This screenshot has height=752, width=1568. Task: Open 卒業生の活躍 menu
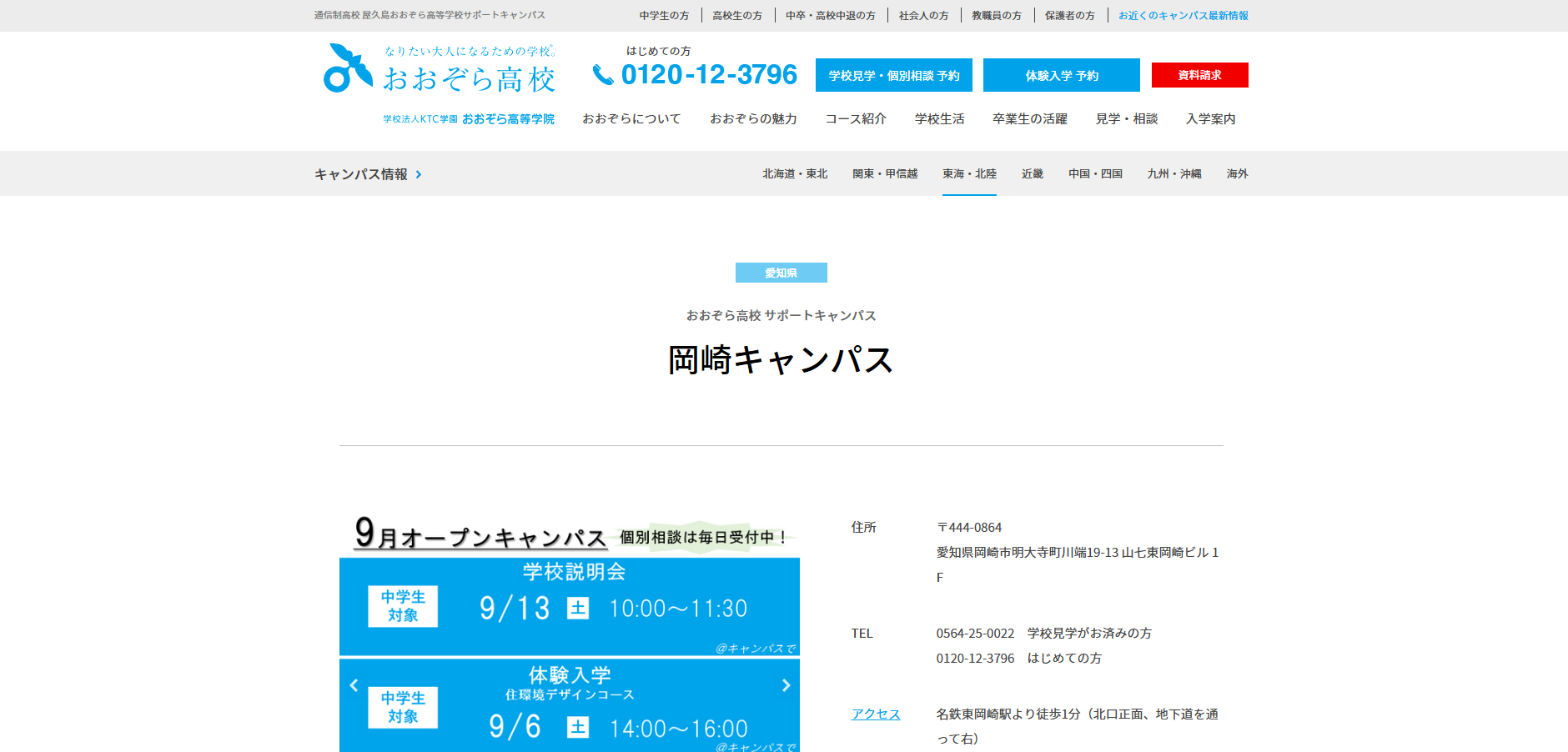click(x=1030, y=118)
